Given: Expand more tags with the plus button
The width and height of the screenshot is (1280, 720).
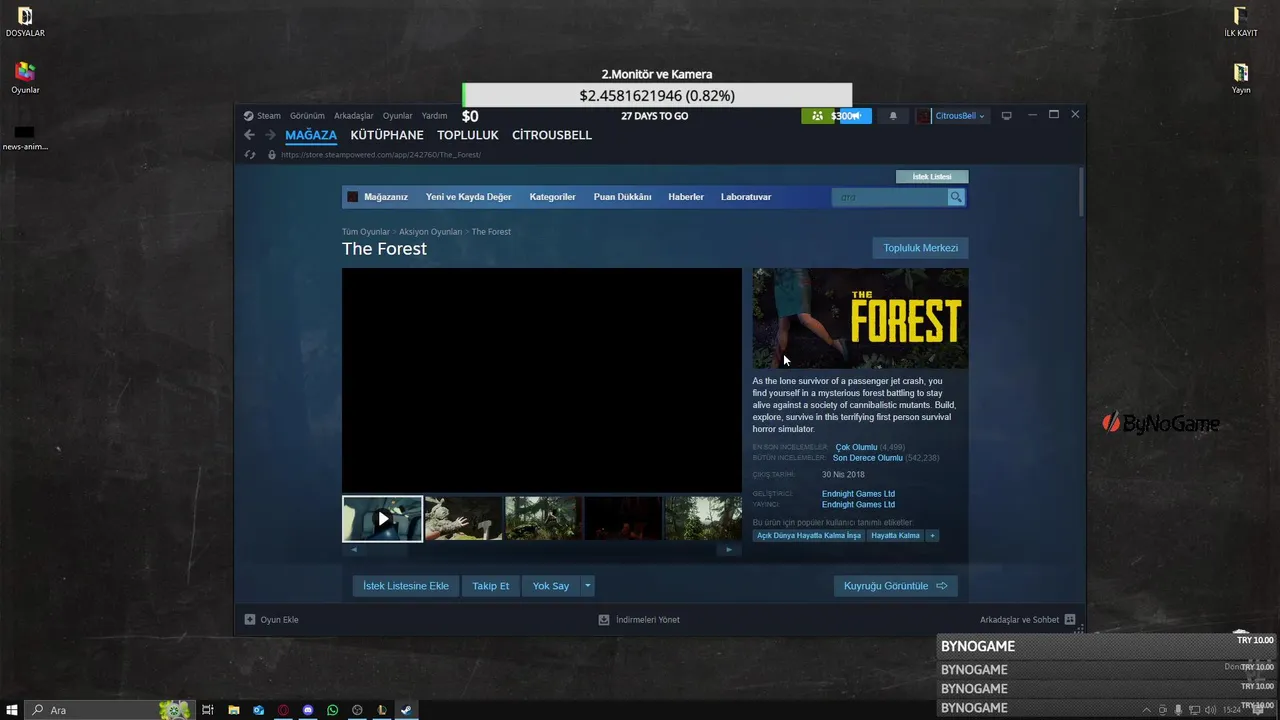Looking at the screenshot, I should [x=932, y=536].
